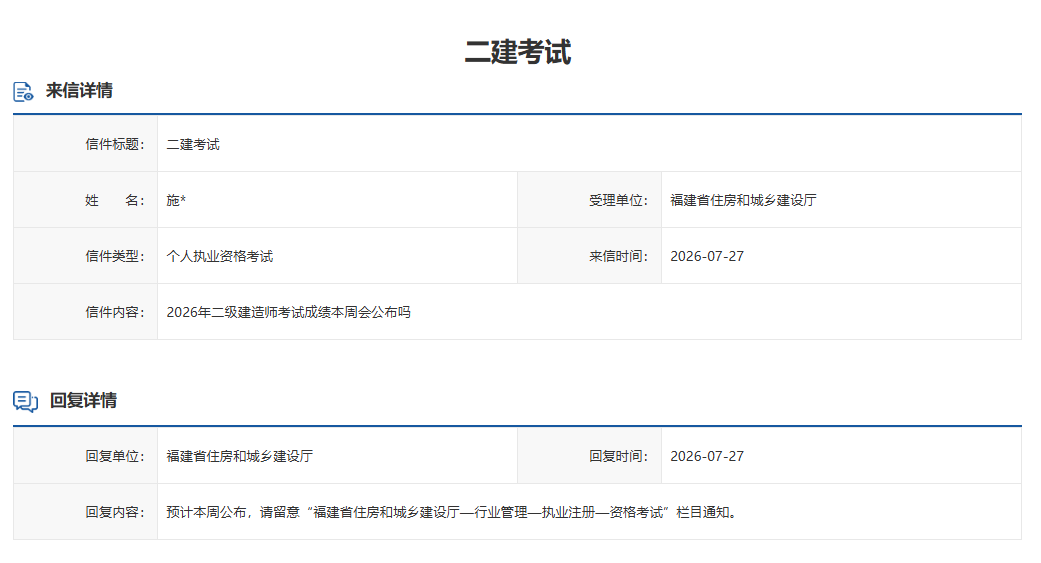Click 福建省住房和城乡建设厅 in 回复单位 row
This screenshot has width=1041, height=563.
[x=240, y=456]
